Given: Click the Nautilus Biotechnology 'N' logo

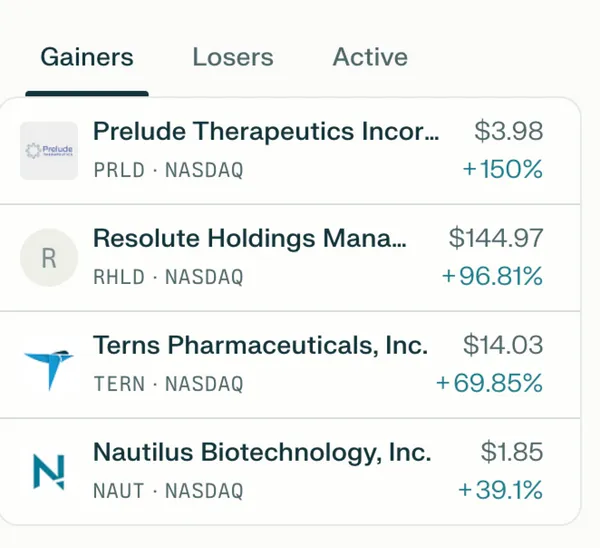Looking at the screenshot, I should [x=49, y=472].
